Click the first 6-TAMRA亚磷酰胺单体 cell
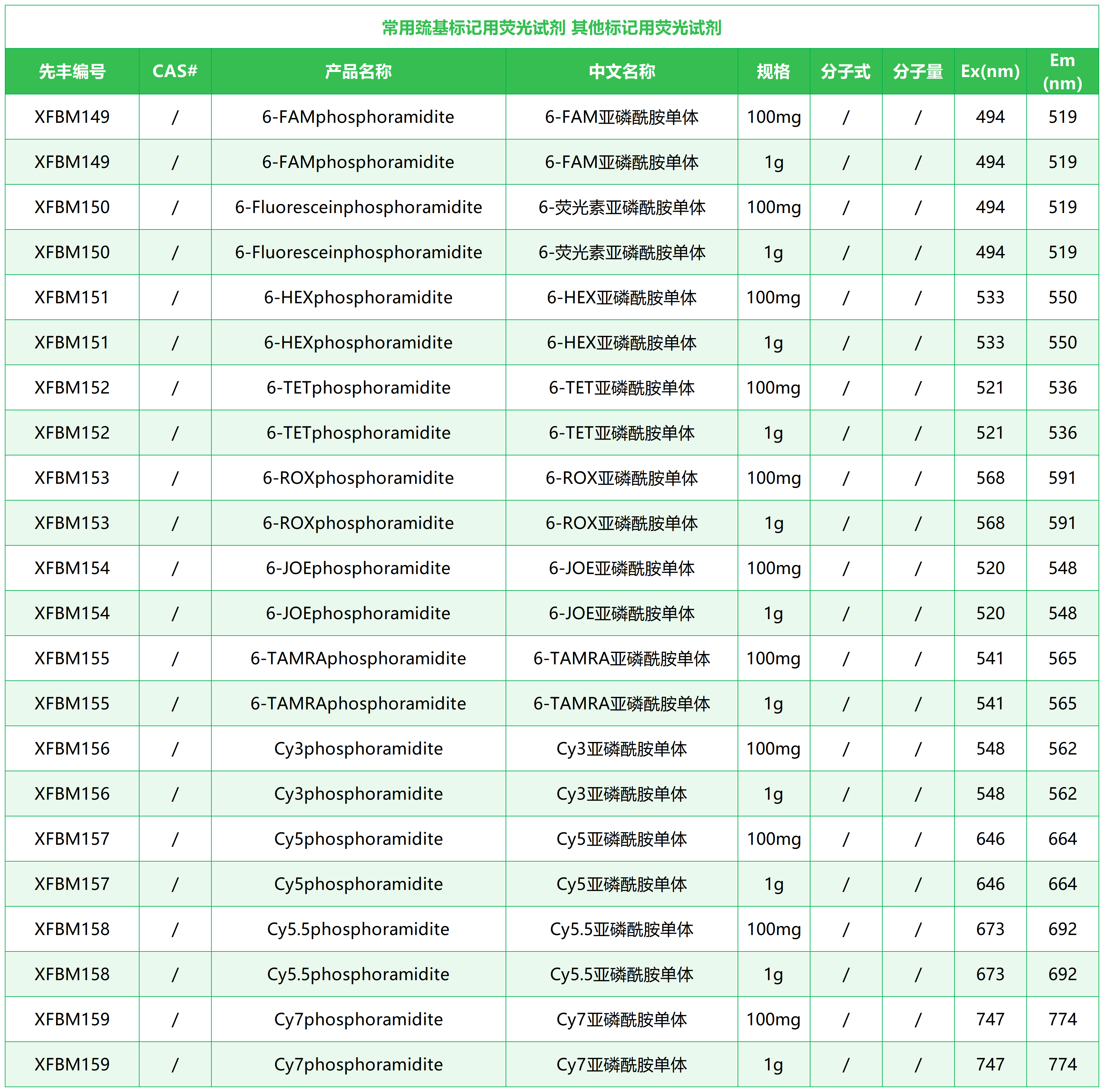This screenshot has height=1092, width=1104. 622,658
